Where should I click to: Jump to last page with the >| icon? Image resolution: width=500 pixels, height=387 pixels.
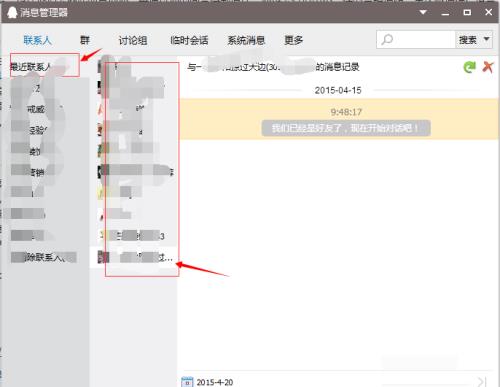[x=482, y=382]
